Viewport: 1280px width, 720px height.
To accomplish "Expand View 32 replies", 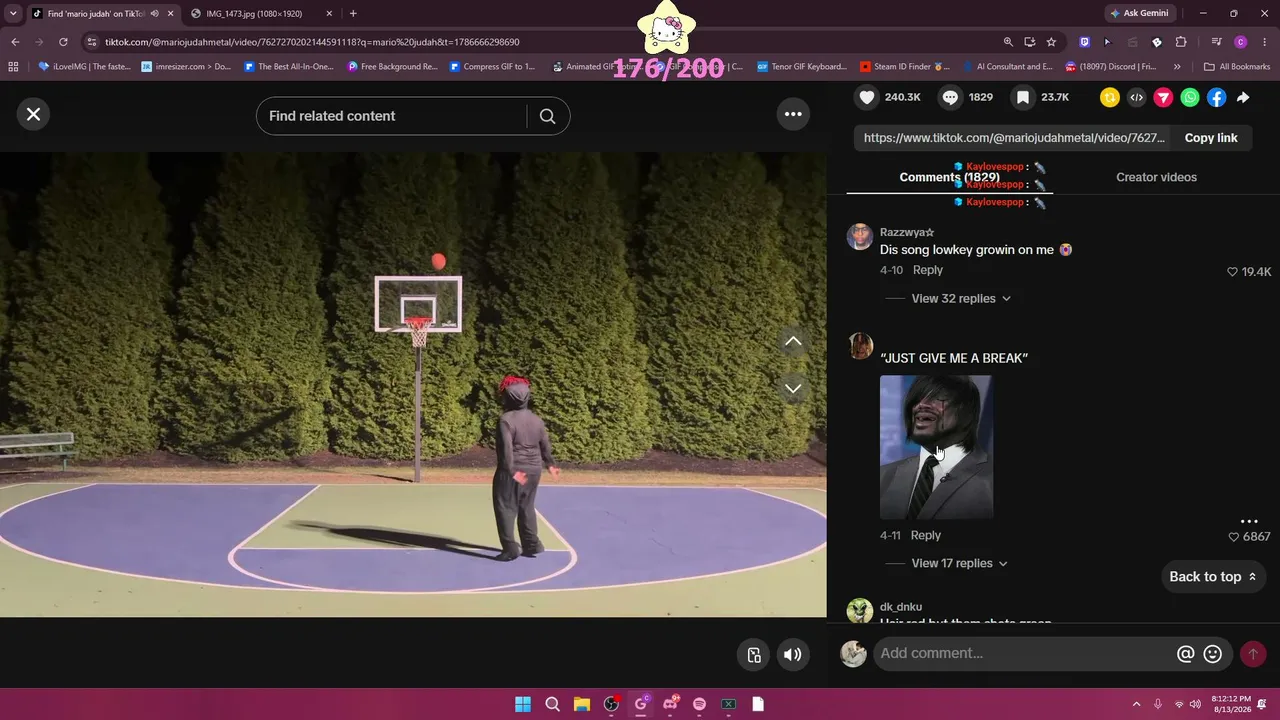I will click(961, 298).
